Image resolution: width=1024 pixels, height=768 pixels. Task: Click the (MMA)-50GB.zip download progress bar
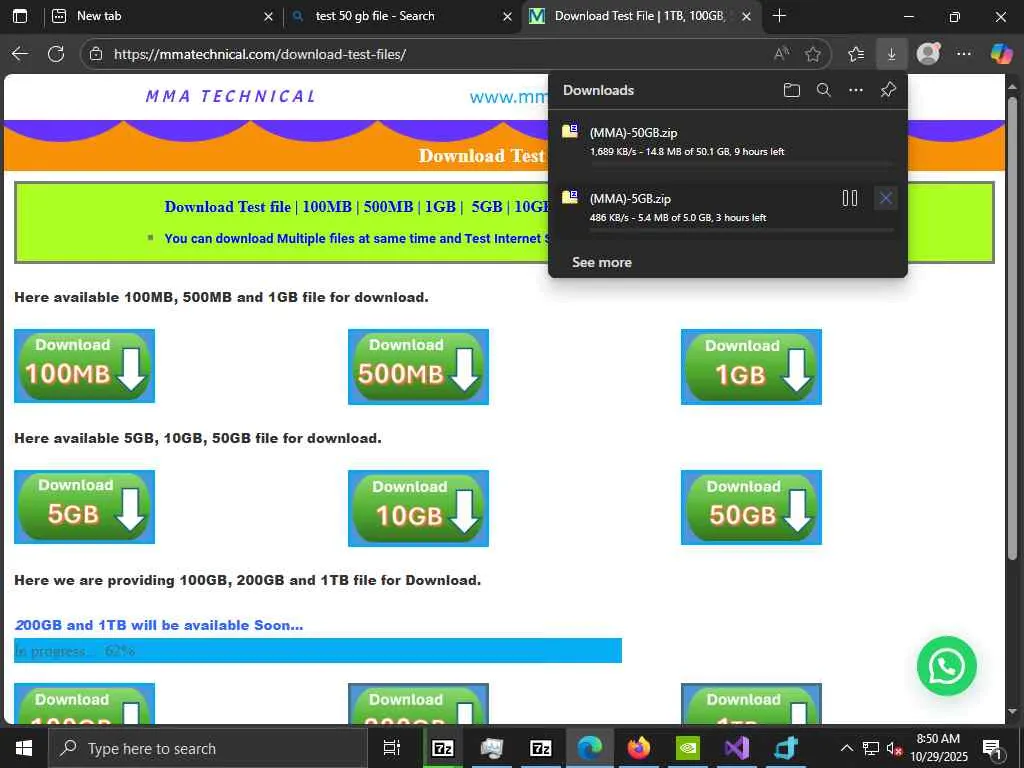pos(741,163)
